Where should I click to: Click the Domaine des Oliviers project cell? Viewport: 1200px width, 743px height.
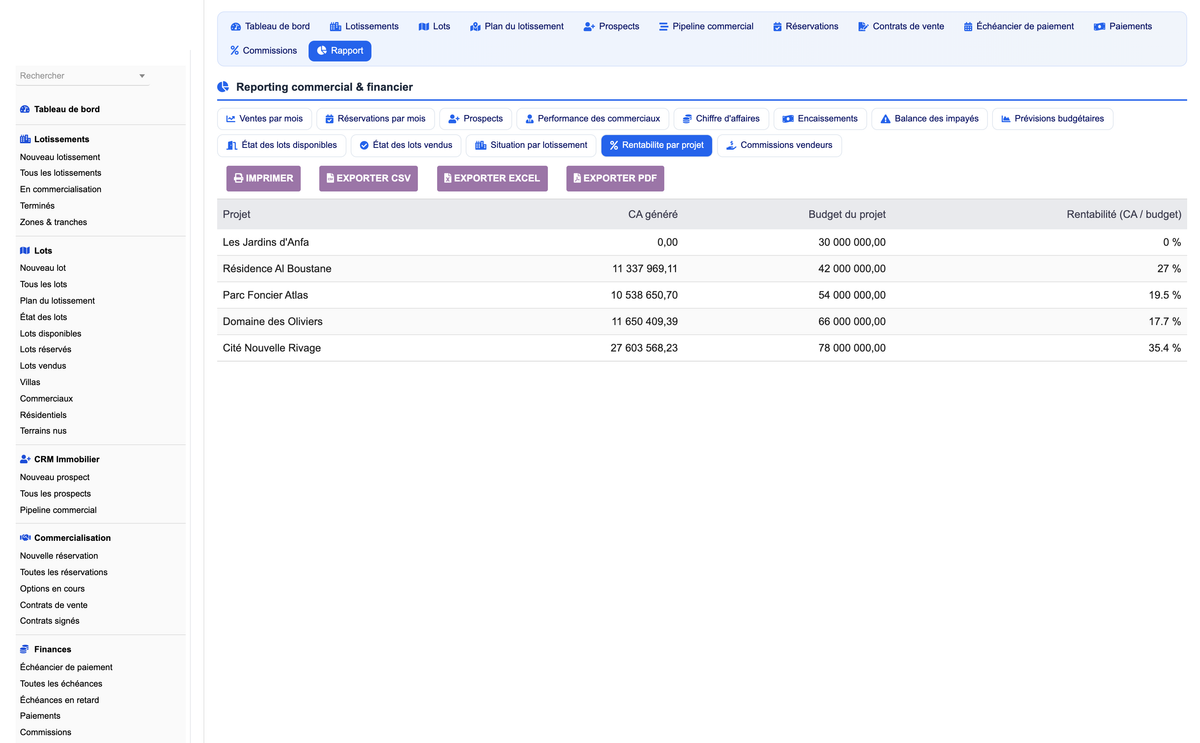[x=273, y=322]
